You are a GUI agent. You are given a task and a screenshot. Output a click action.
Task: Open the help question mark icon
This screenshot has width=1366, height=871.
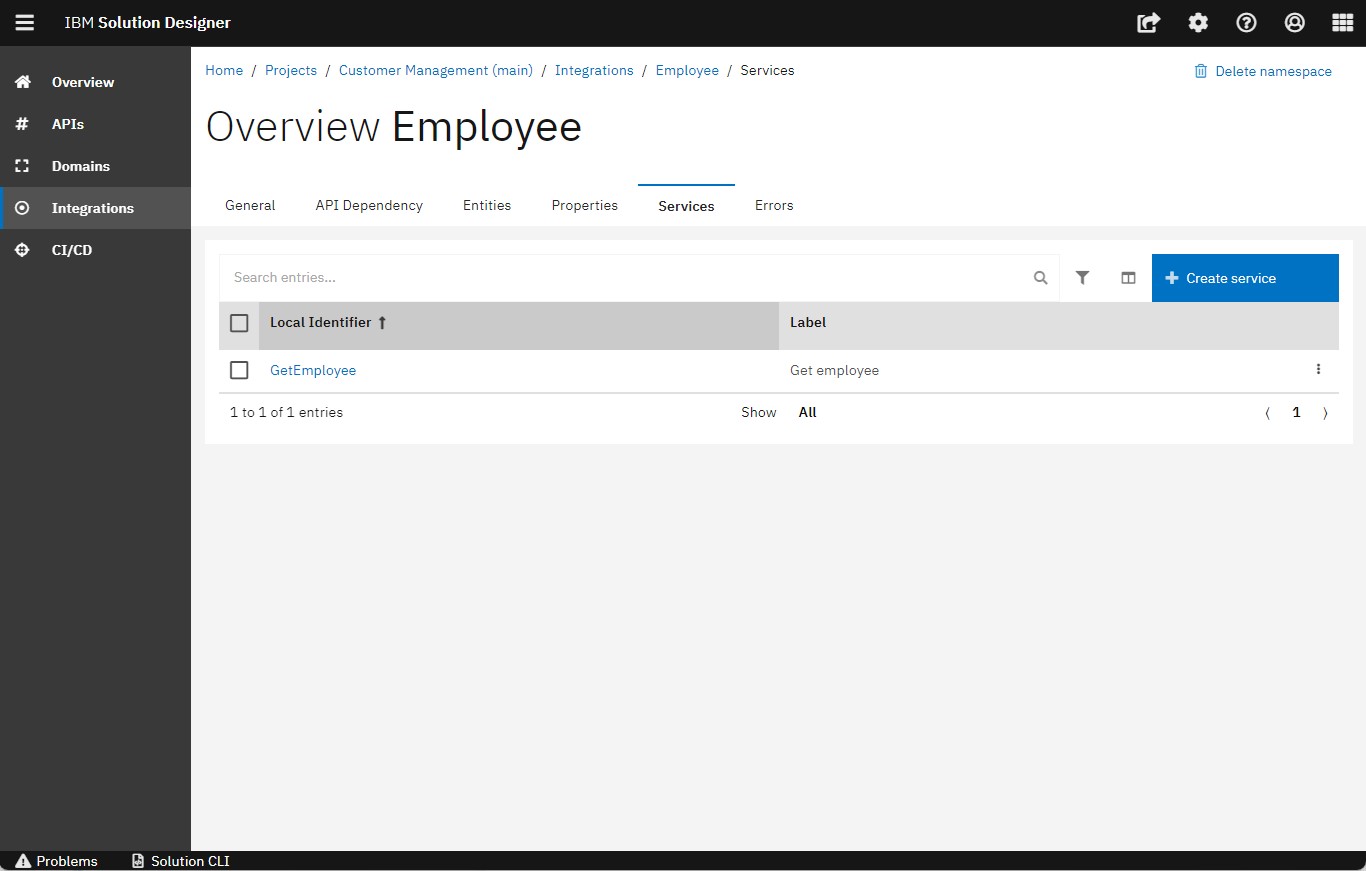pos(1246,23)
